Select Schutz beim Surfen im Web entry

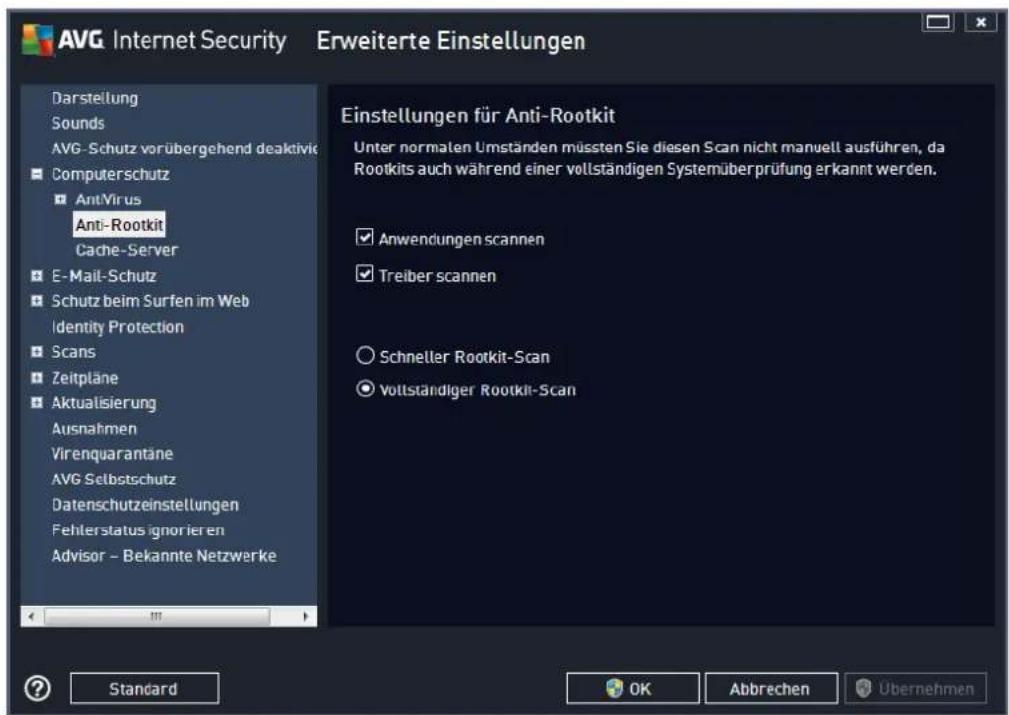(x=150, y=301)
